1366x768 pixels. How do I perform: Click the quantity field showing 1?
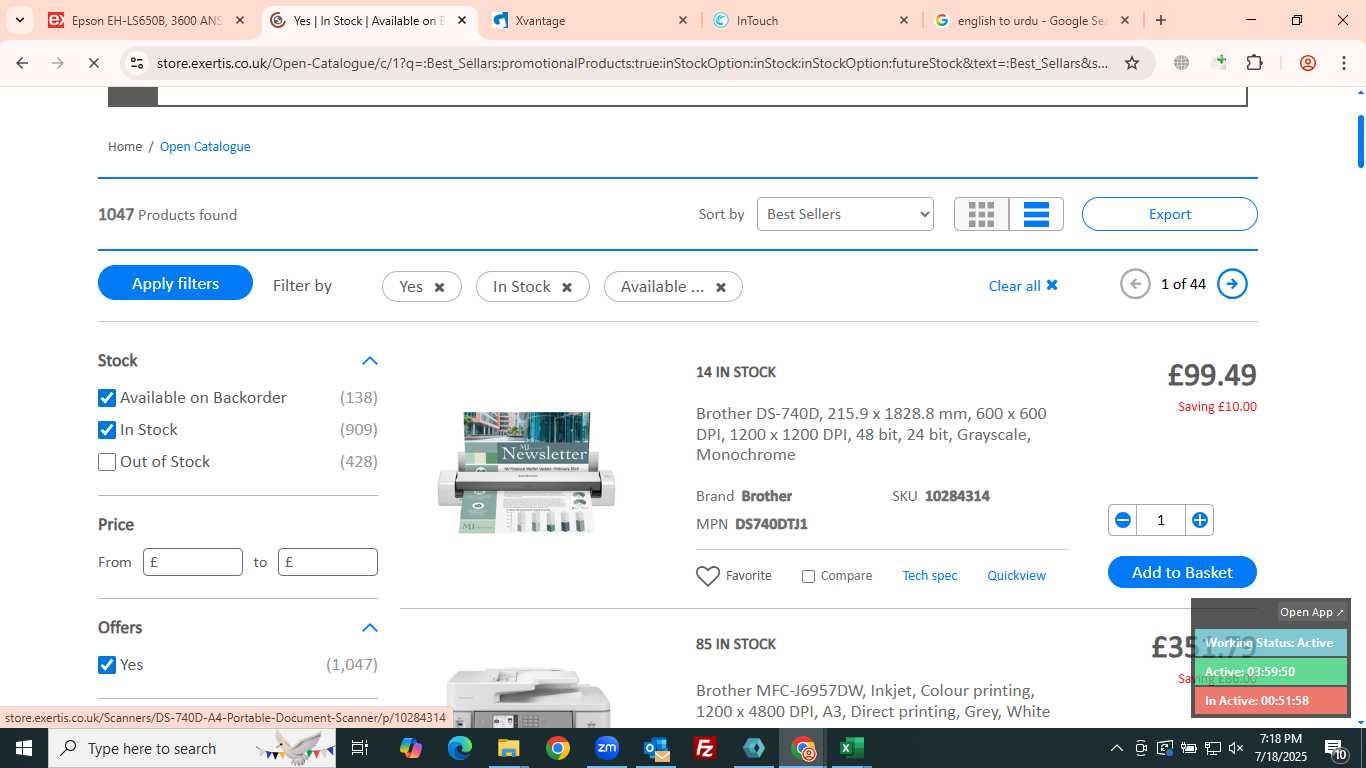[1161, 520]
